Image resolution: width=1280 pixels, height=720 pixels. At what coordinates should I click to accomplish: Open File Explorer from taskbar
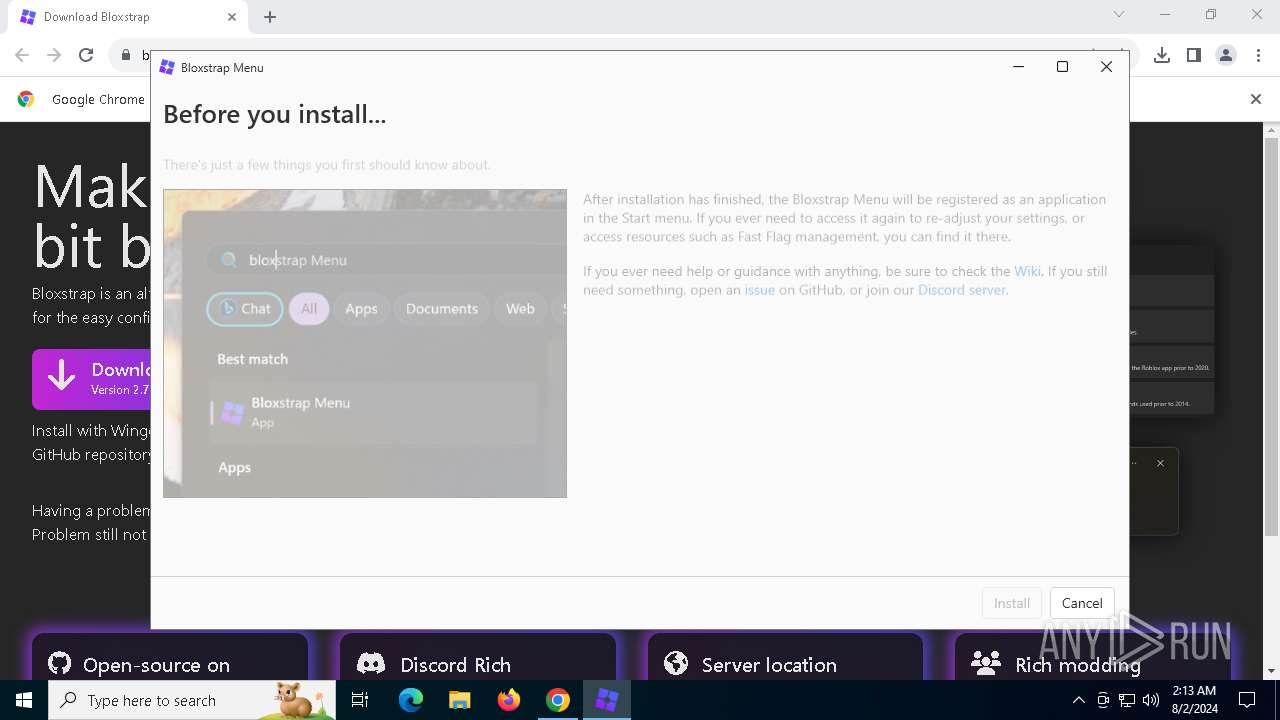tap(459, 700)
